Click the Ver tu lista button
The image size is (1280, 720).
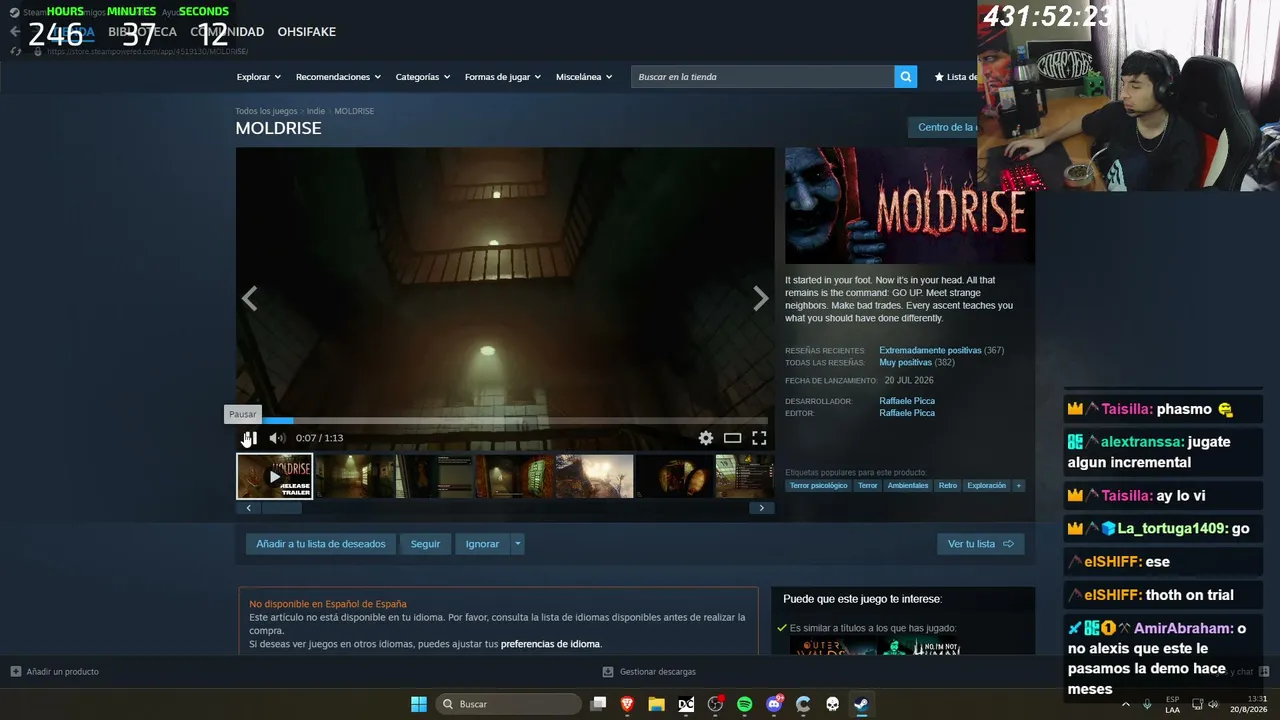(x=980, y=544)
